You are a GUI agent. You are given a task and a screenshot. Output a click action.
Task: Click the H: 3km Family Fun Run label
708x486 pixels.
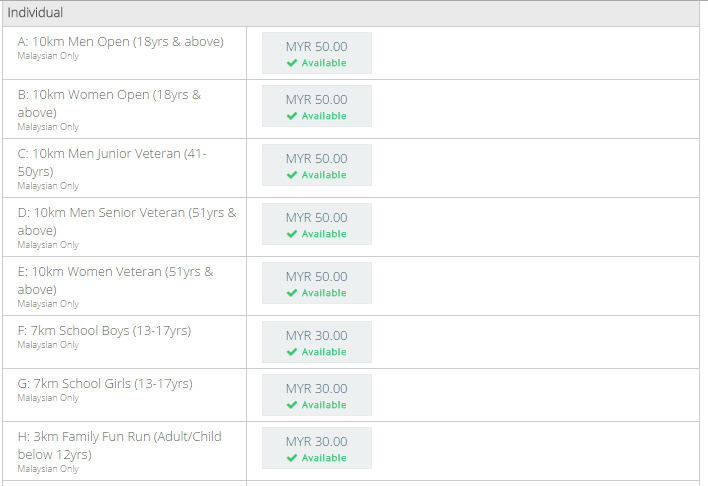coord(119,437)
